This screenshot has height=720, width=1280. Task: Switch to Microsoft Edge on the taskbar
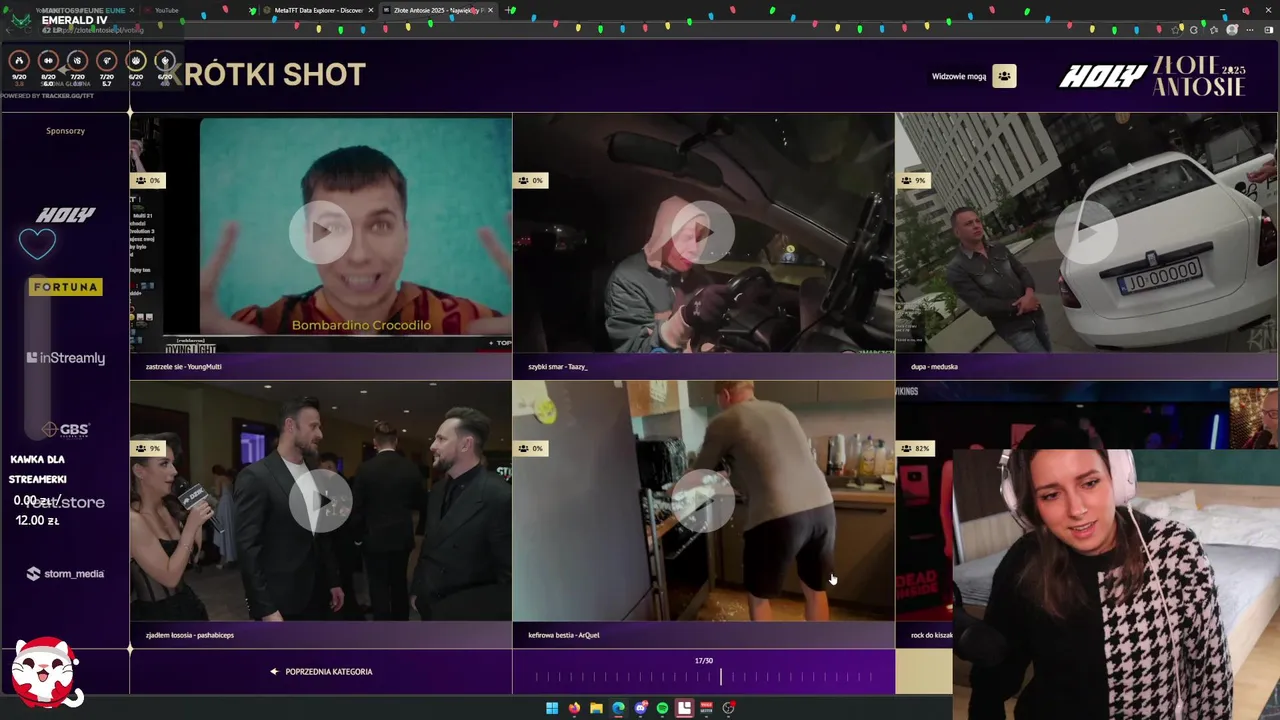618,708
